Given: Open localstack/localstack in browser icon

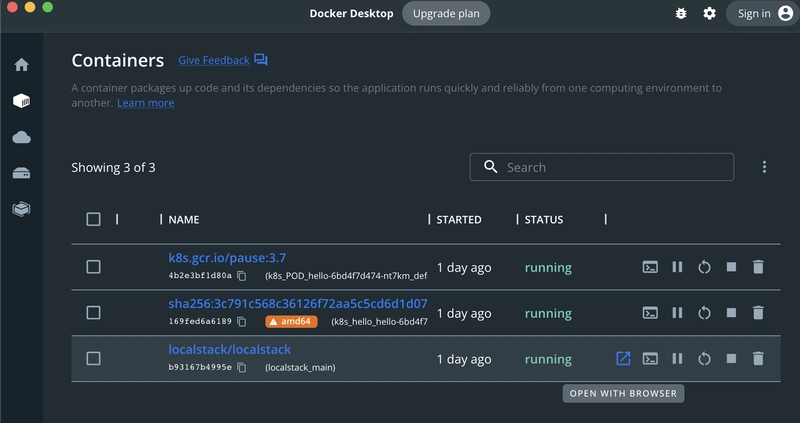Looking at the screenshot, I should [623, 358].
